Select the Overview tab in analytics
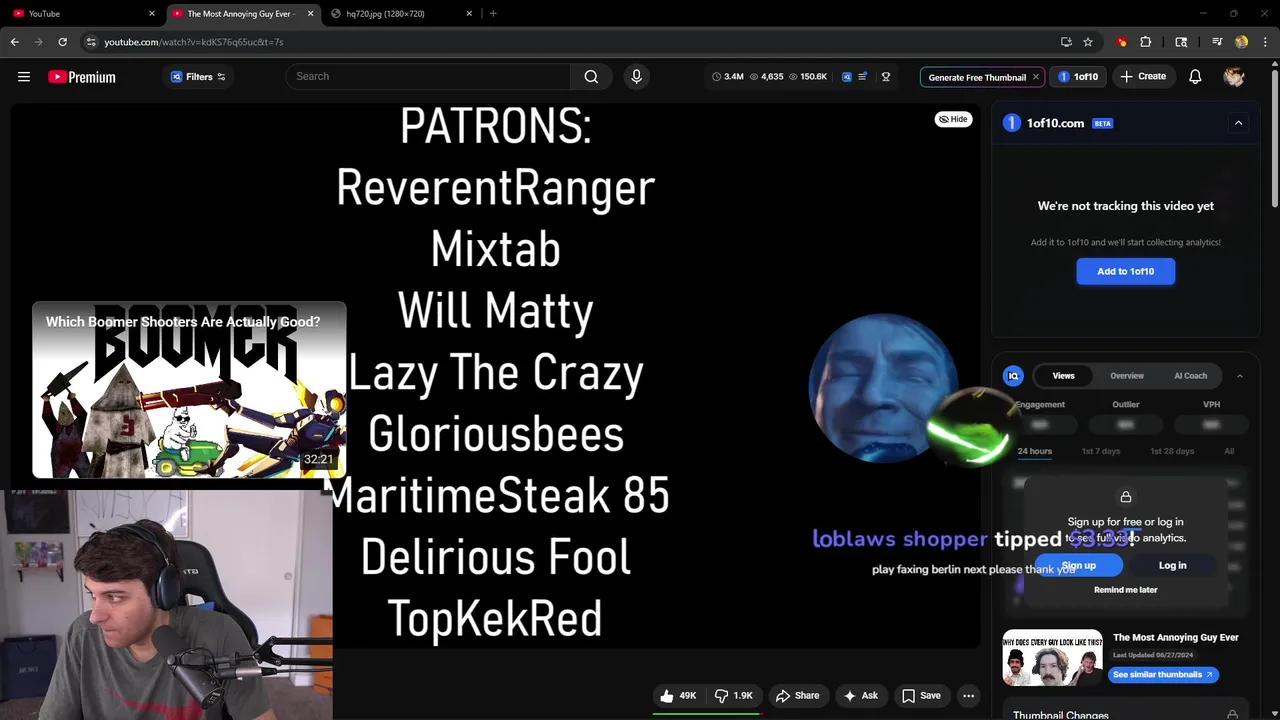 point(1127,376)
